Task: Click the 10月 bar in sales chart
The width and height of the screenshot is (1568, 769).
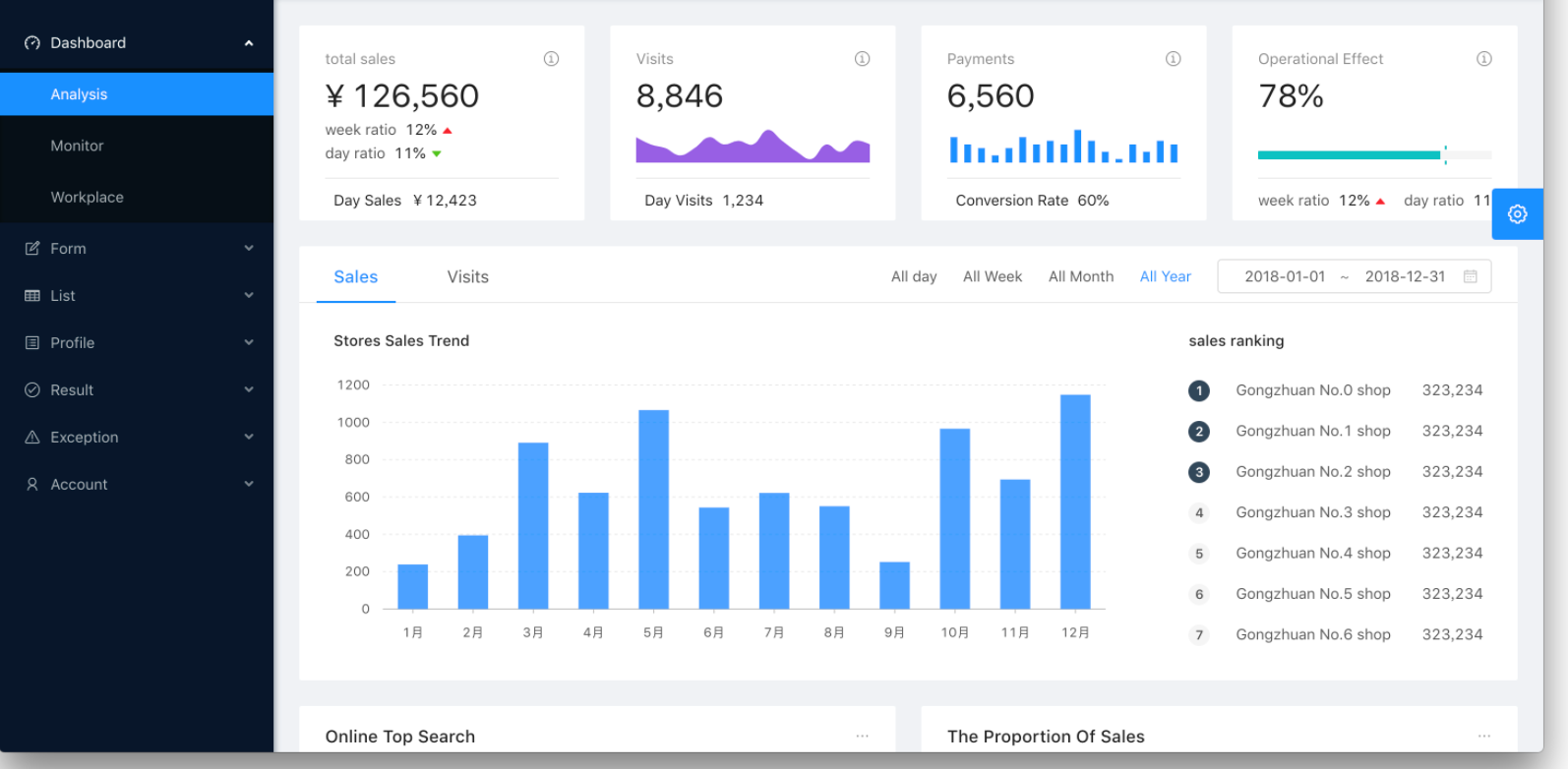Action: coord(955,519)
